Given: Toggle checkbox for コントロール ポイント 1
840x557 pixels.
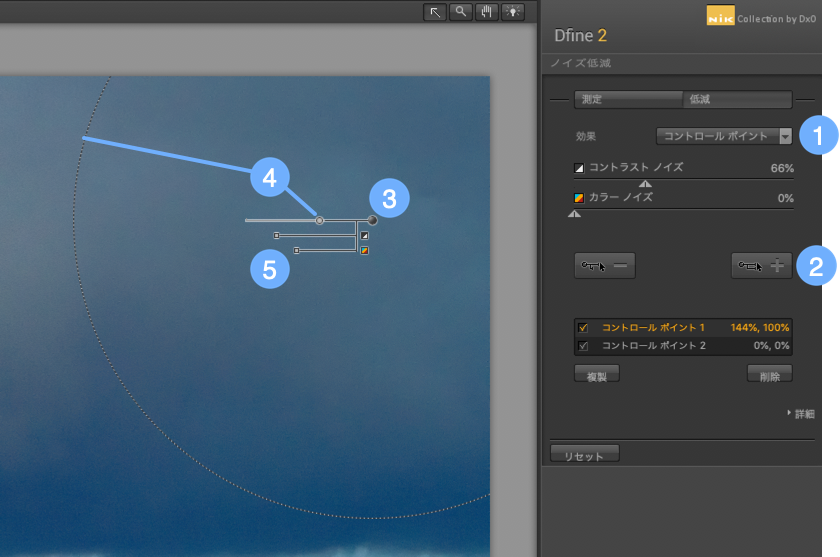Looking at the screenshot, I should (583, 328).
